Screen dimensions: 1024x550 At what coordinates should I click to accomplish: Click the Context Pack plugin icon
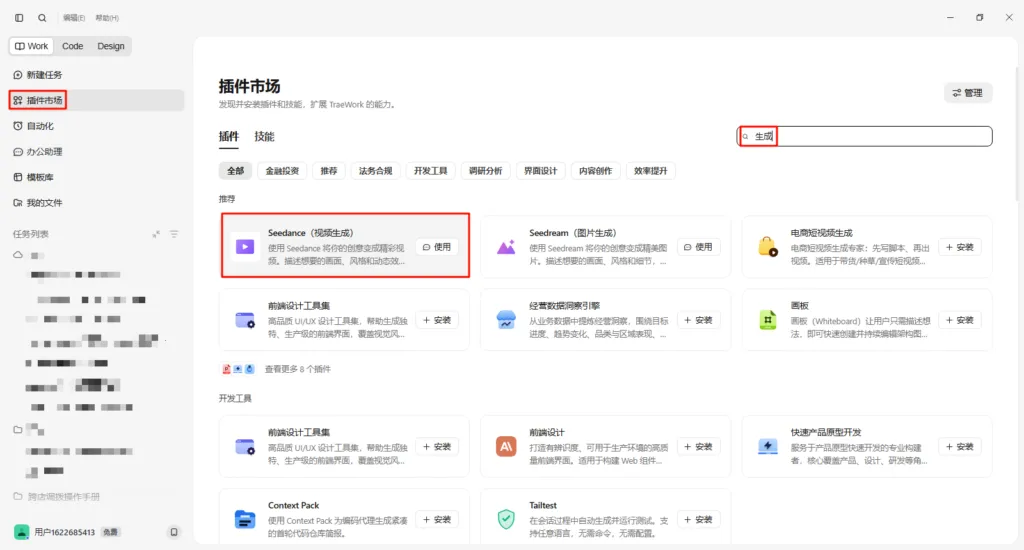coord(245,520)
